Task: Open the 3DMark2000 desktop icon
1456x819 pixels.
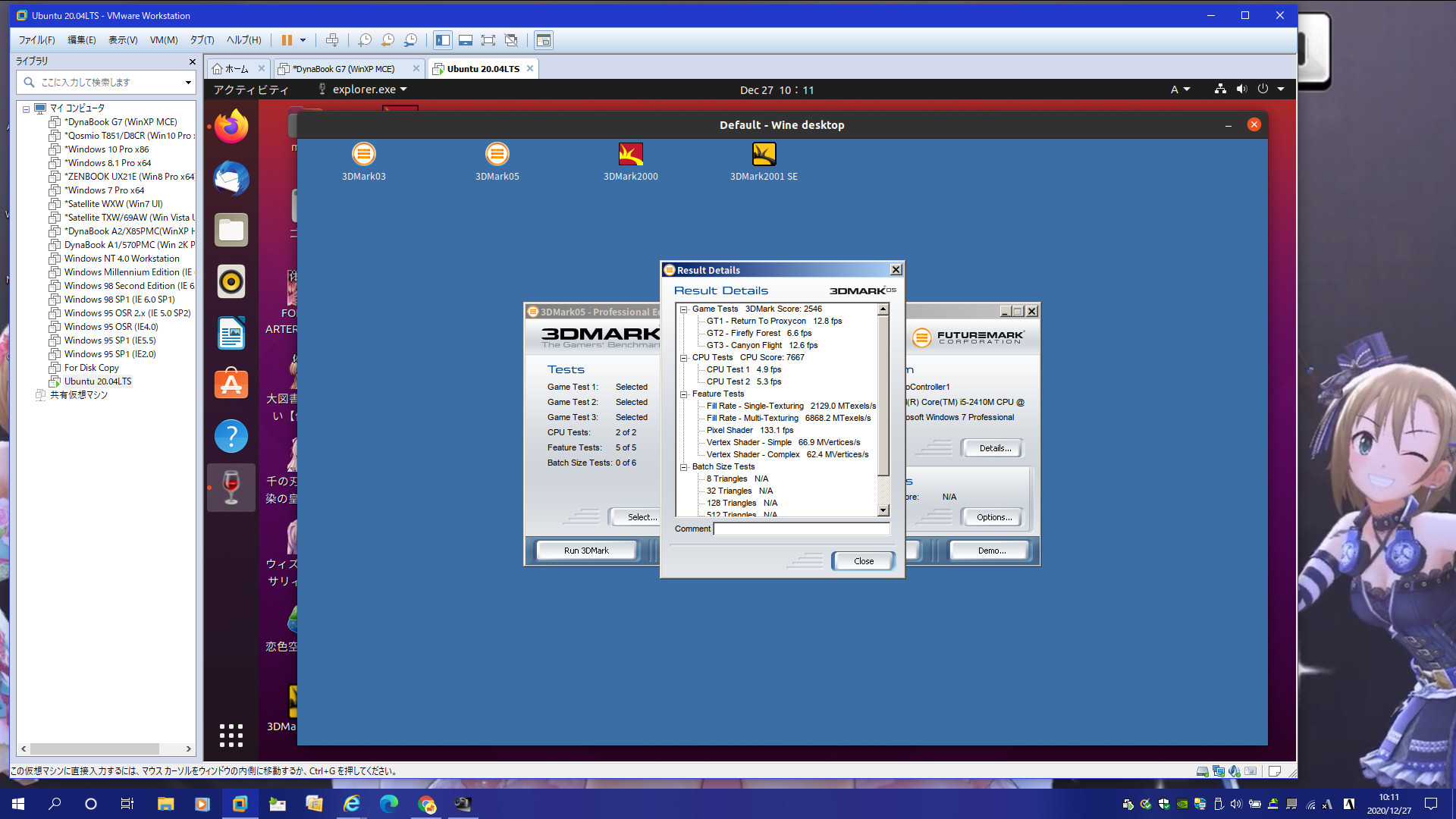Action: point(631,162)
